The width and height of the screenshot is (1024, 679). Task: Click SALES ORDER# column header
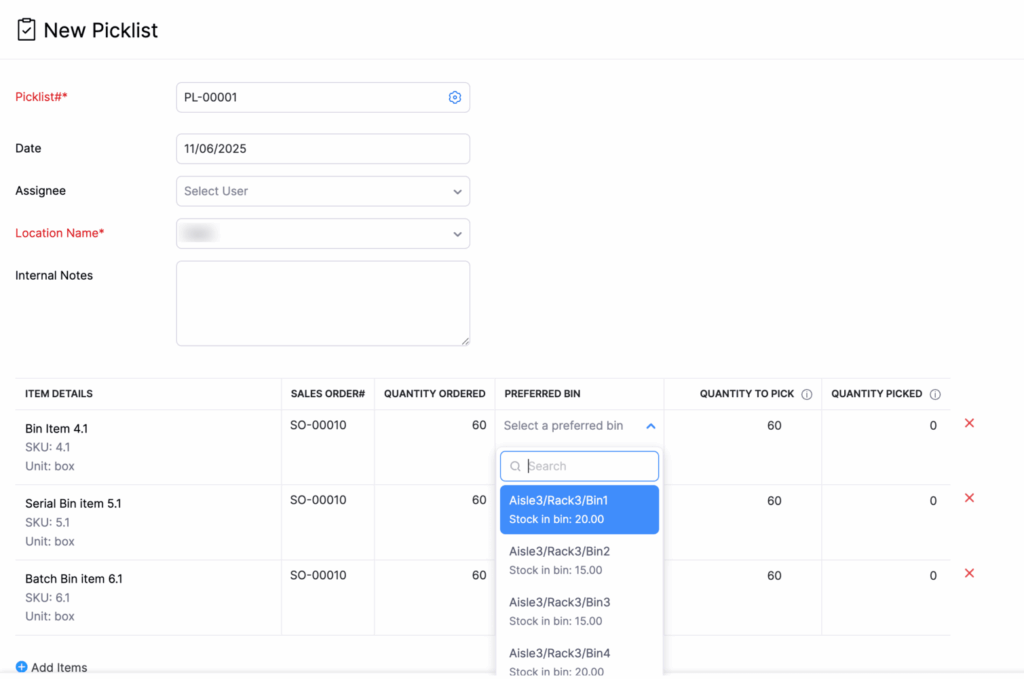[328, 394]
